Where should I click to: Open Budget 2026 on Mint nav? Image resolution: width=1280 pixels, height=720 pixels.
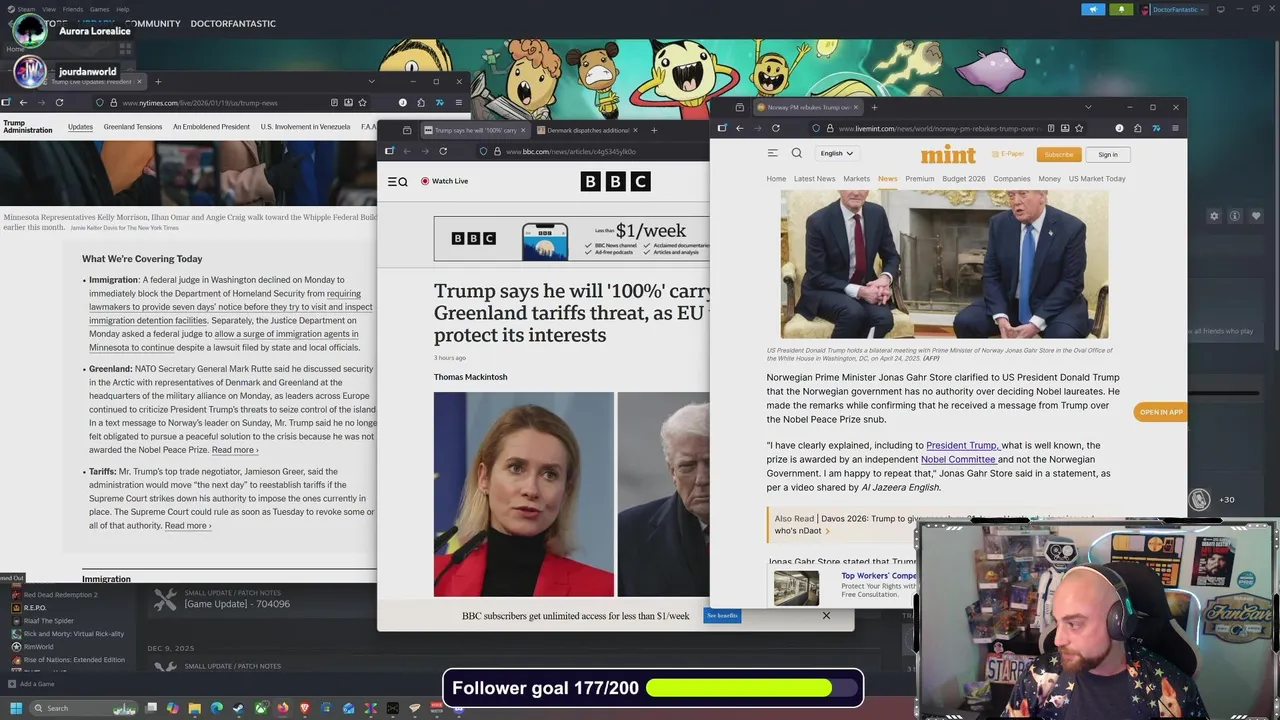coord(964,178)
